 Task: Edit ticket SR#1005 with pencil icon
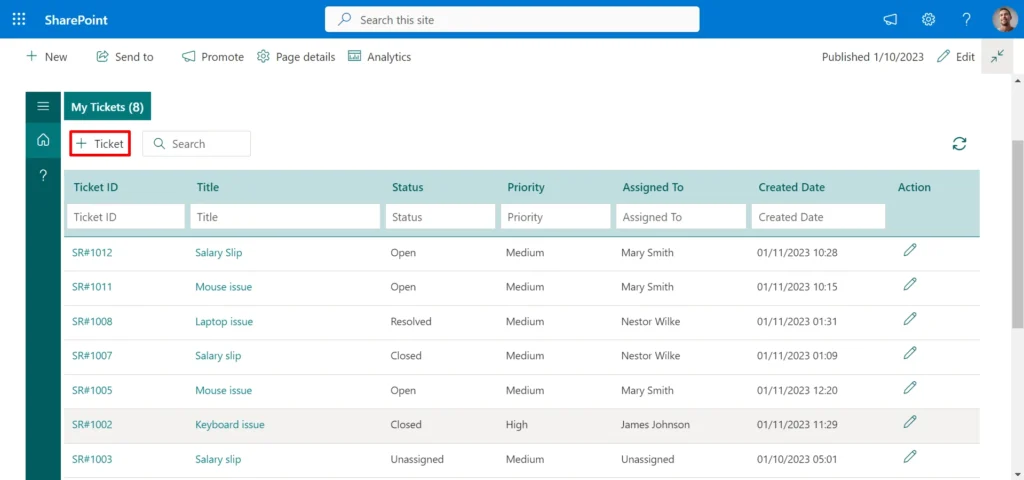click(910, 387)
